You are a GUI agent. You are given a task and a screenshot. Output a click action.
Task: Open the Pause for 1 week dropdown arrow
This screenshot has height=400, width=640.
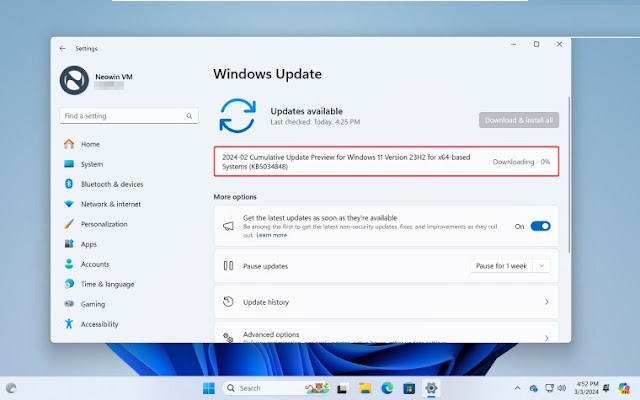click(x=542, y=266)
